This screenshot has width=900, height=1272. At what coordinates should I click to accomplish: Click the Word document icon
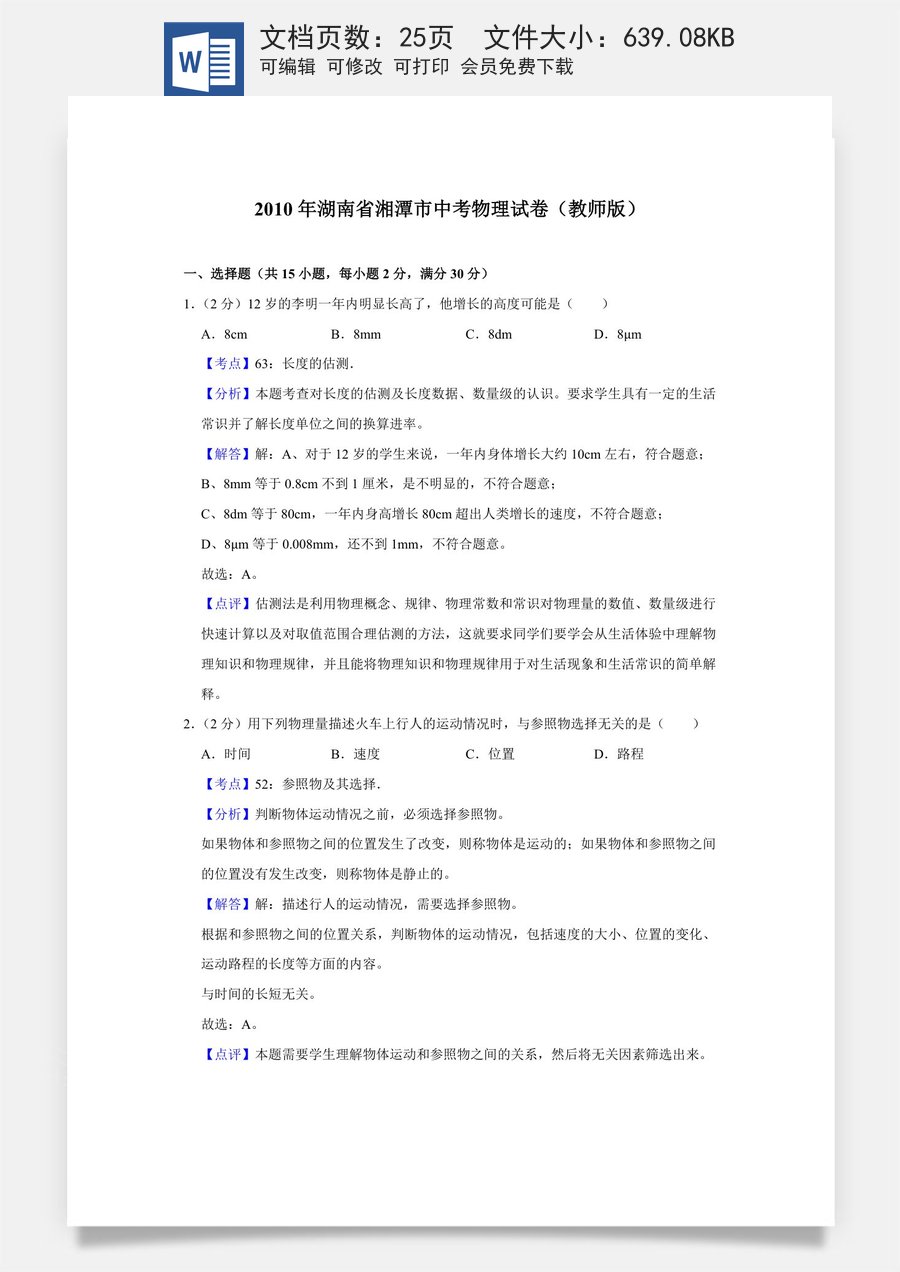(204, 59)
